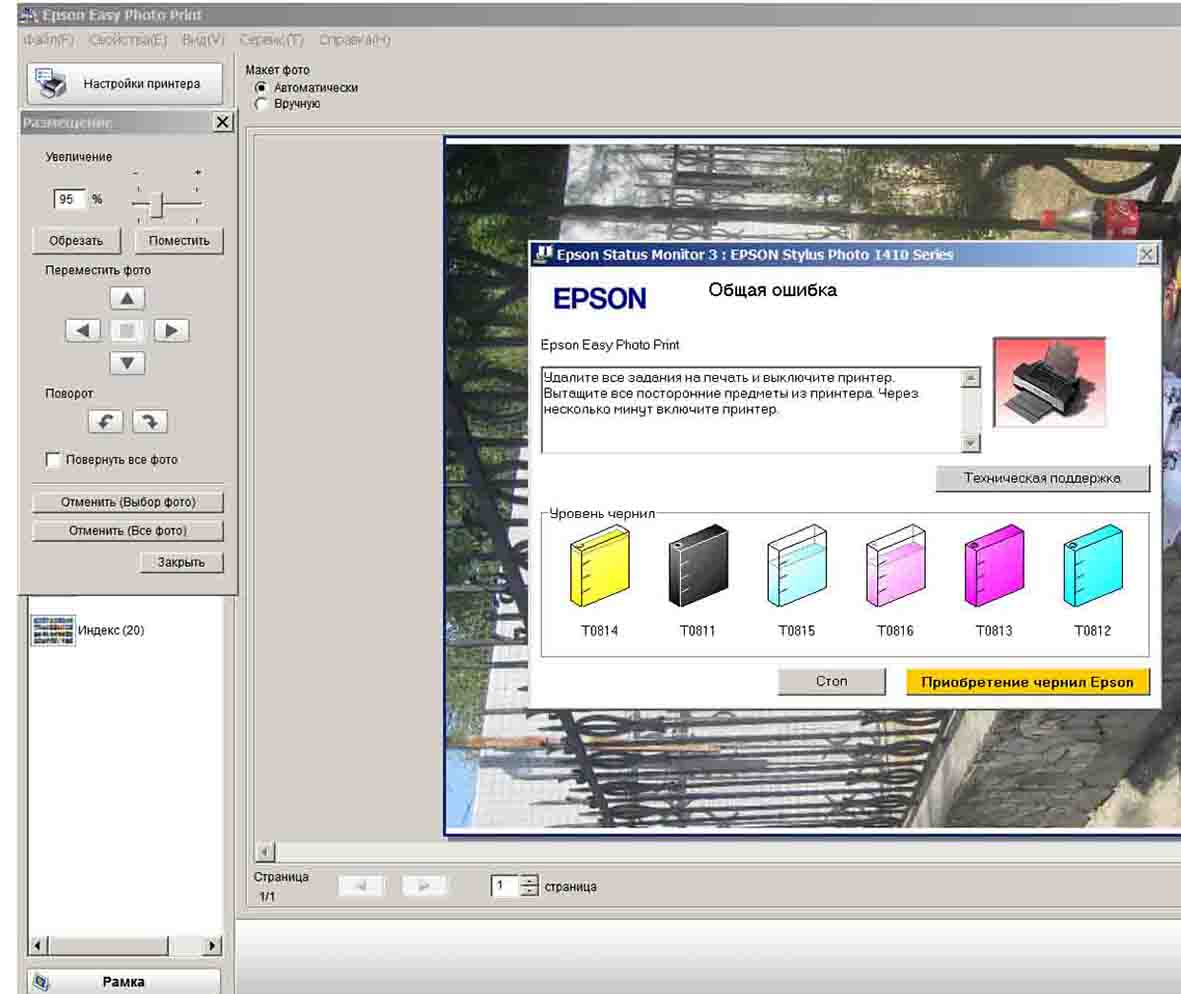Select Вручную layout radio button
This screenshot has height=994, width=1181.
[x=261, y=104]
